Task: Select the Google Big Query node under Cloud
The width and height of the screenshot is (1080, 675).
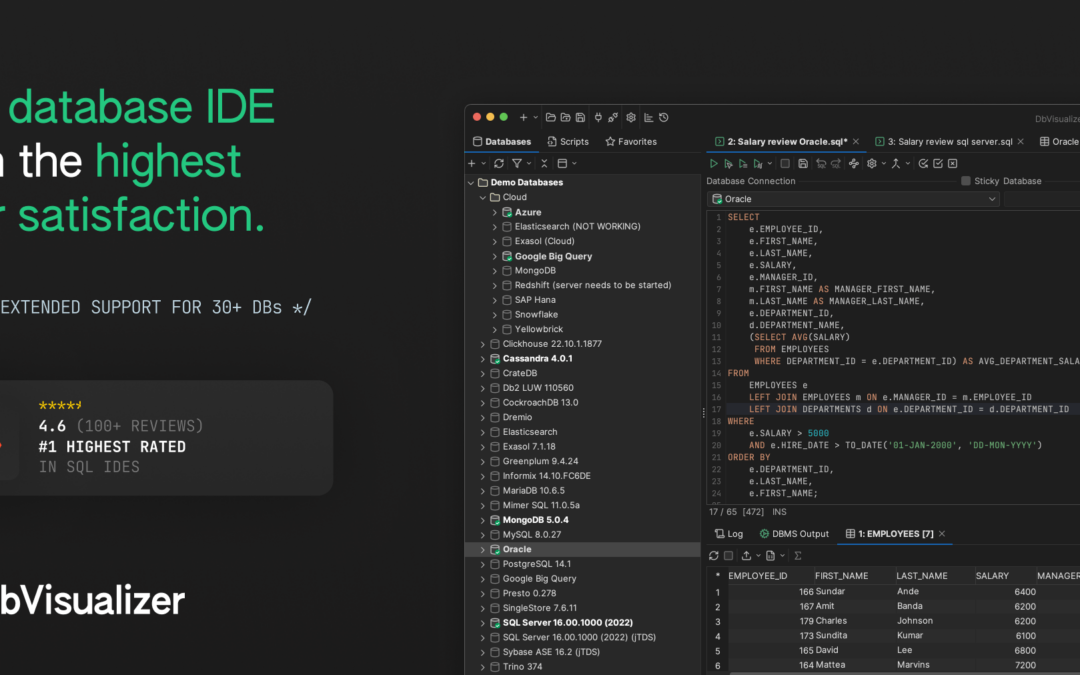Action: pos(553,256)
